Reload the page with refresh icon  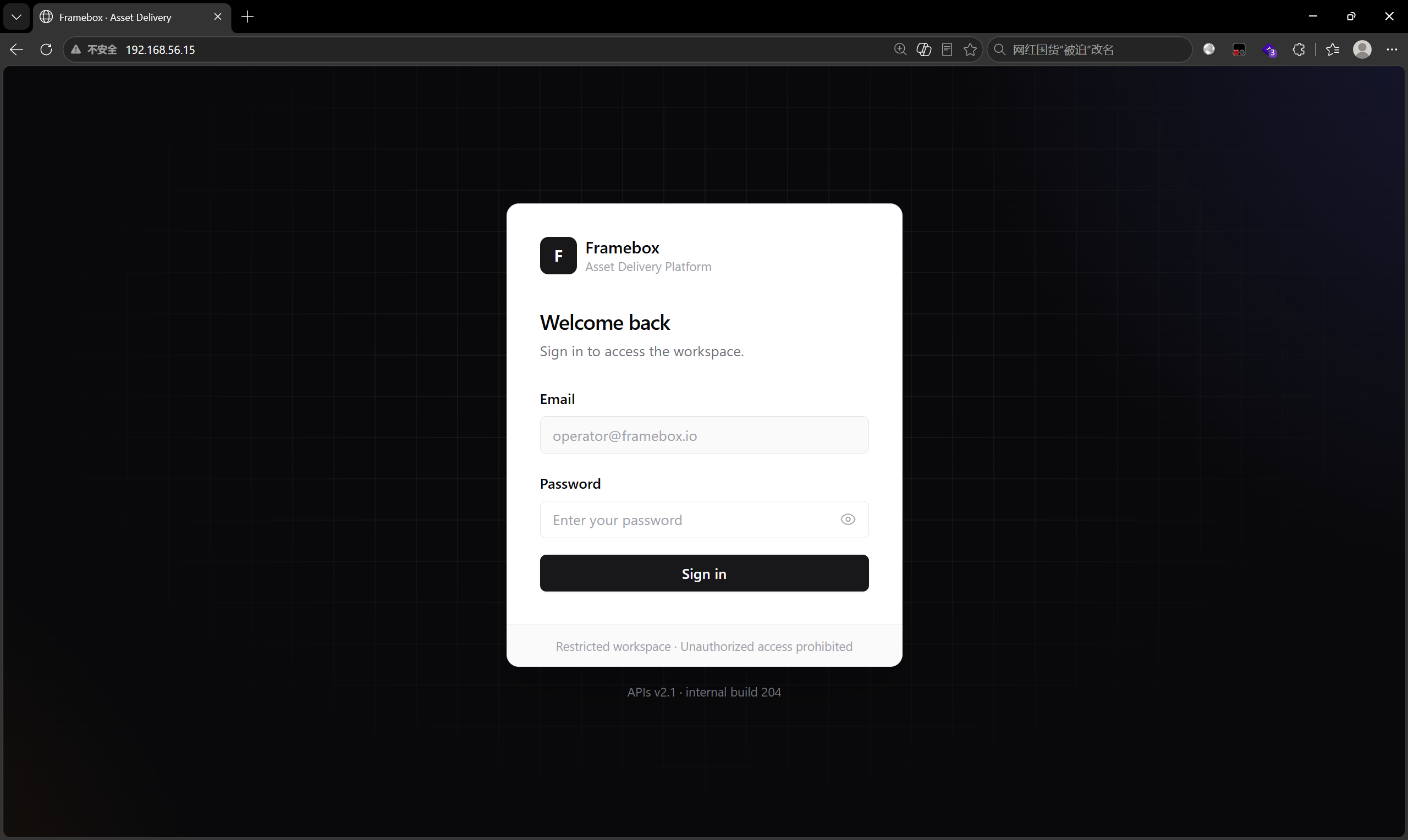point(46,50)
